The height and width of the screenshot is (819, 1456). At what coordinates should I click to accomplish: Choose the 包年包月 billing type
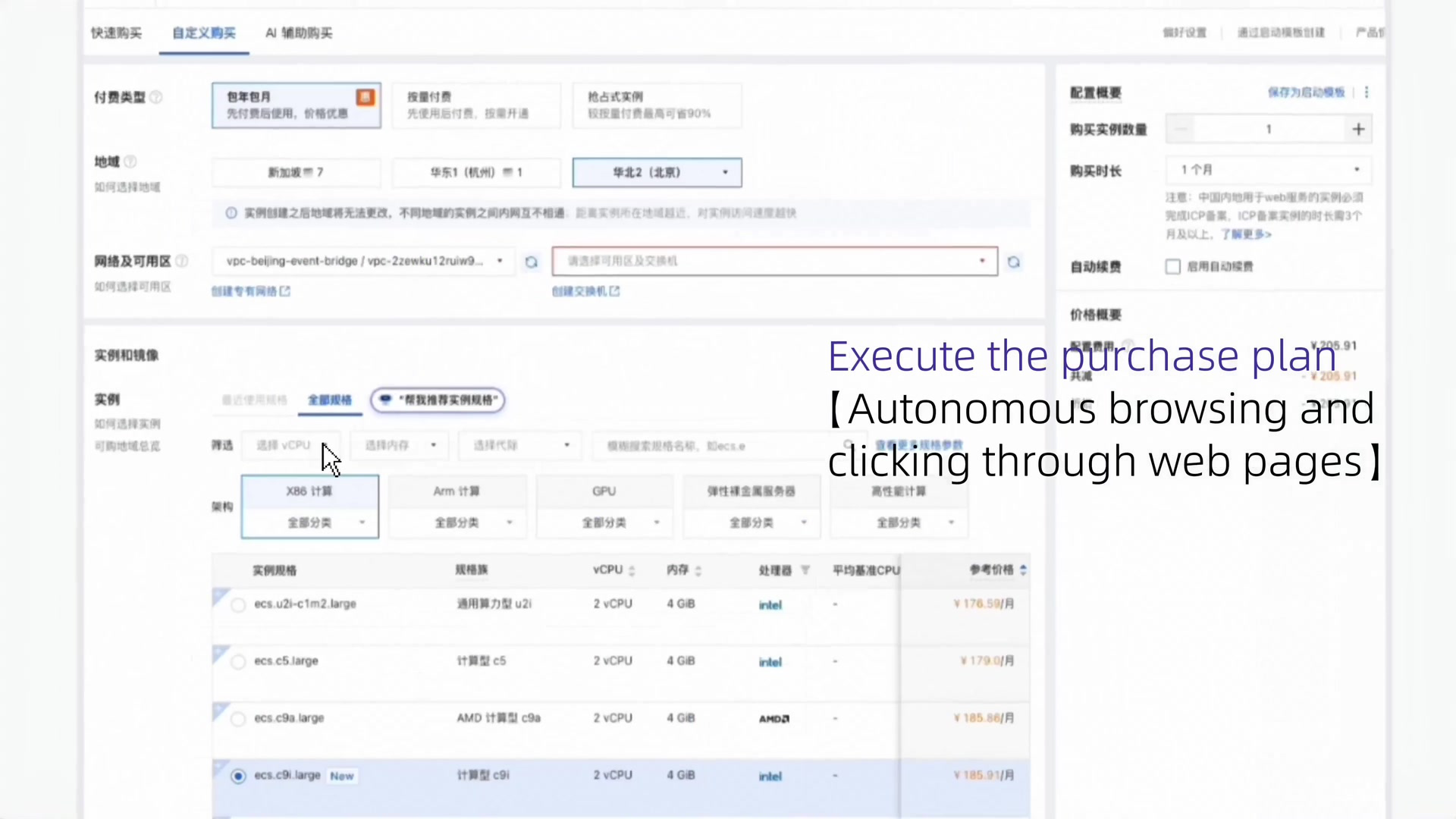[x=297, y=105]
